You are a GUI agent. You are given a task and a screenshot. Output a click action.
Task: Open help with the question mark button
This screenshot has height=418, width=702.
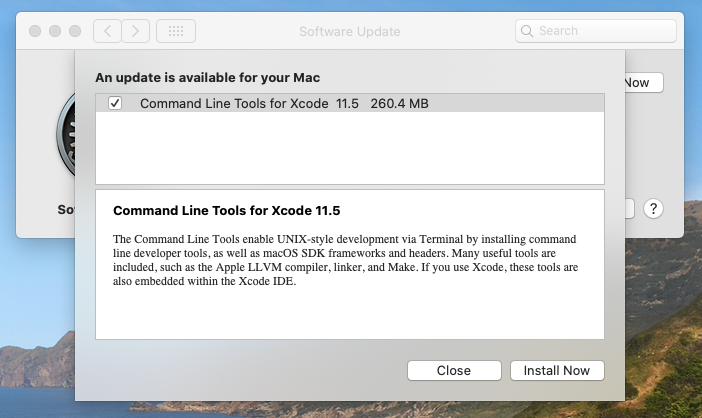[653, 209]
